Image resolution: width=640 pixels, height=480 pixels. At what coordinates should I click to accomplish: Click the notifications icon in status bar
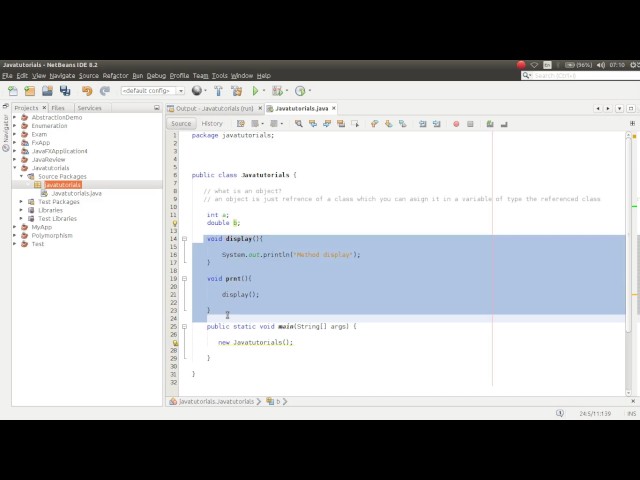tap(560, 413)
